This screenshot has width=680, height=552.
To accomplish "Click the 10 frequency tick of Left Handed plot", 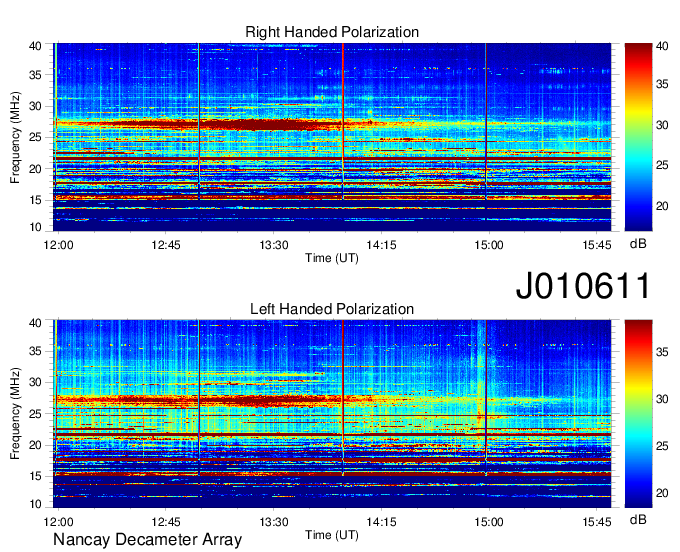I will coord(35,504).
